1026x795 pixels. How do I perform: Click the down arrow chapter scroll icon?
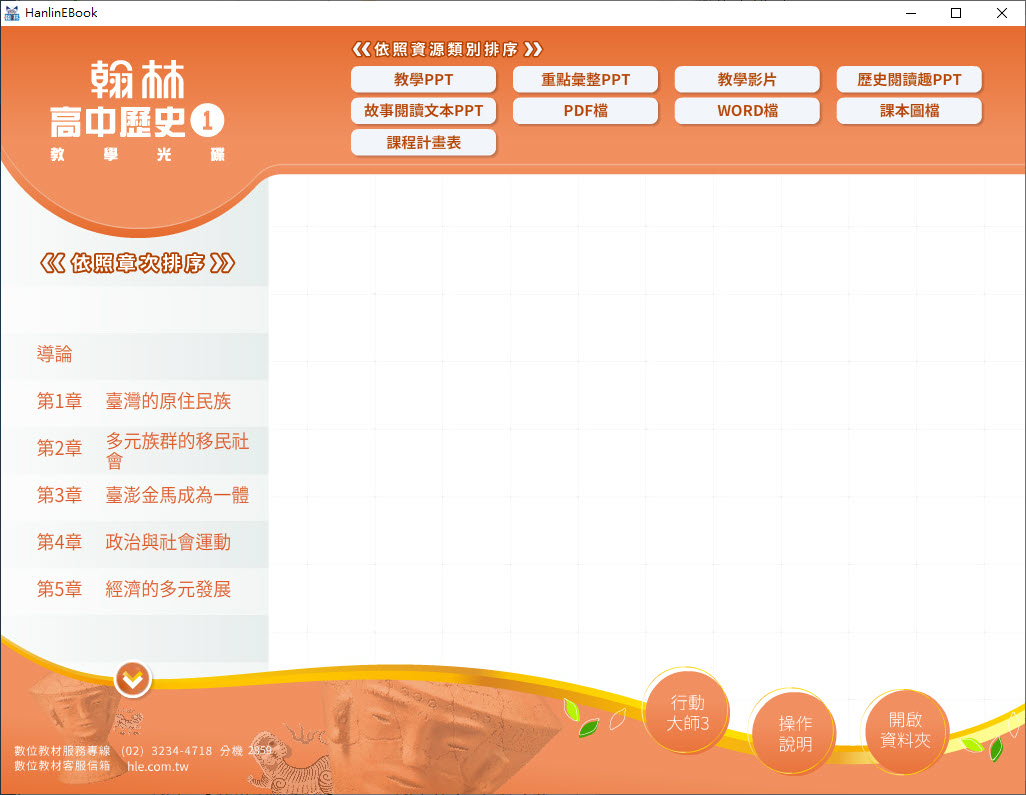click(x=133, y=680)
